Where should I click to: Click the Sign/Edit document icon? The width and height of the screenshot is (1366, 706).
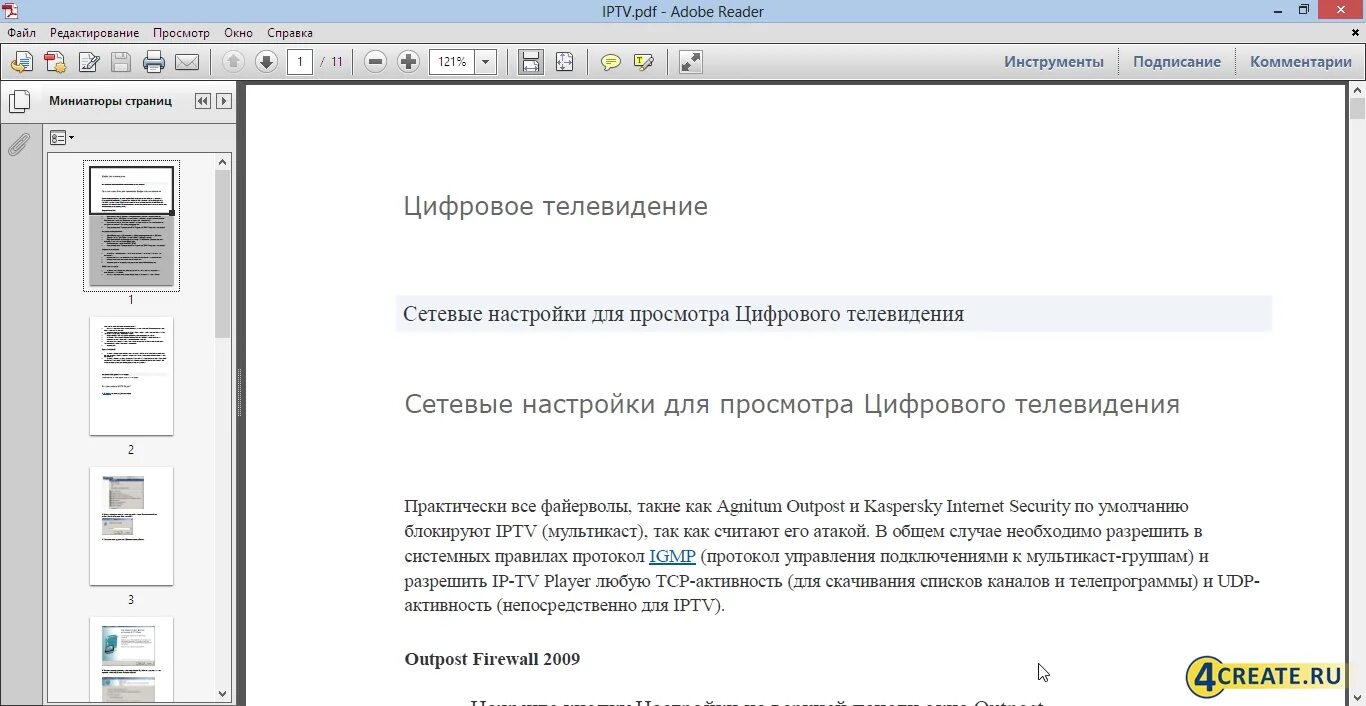(89, 62)
